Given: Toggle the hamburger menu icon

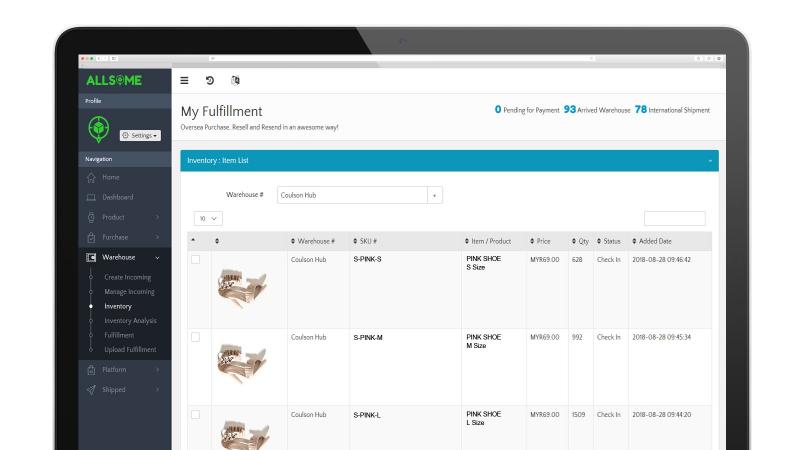Looking at the screenshot, I should tap(184, 81).
